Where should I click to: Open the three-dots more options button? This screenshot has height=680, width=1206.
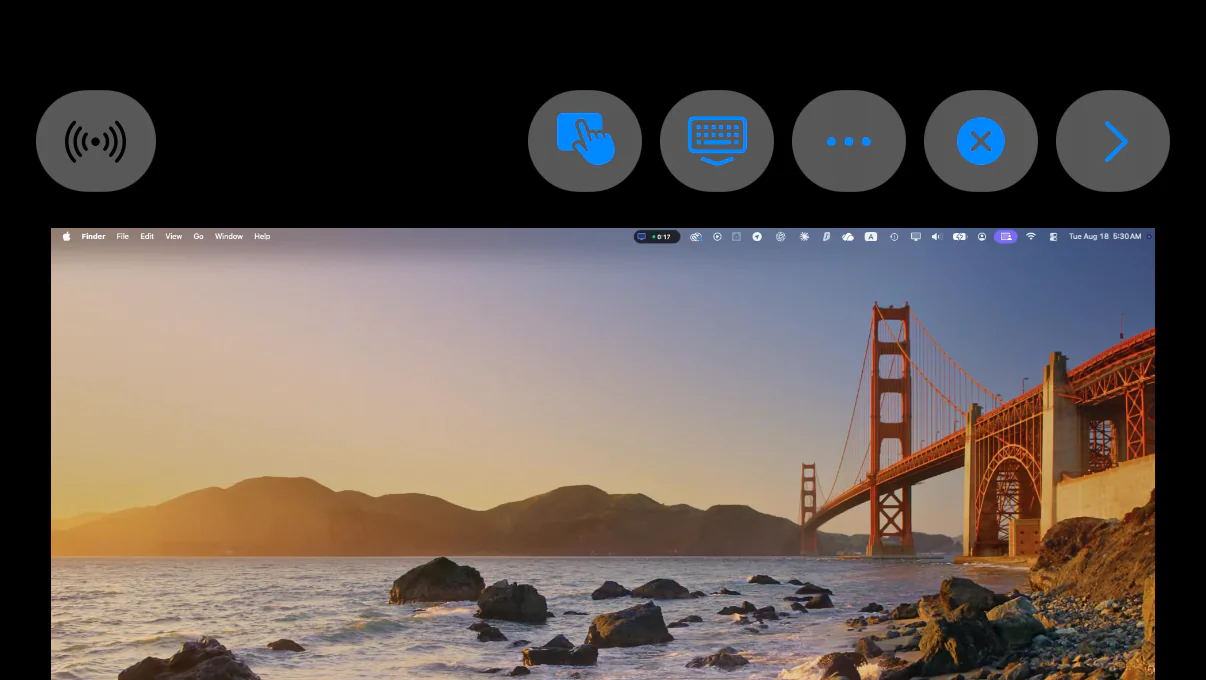849,141
